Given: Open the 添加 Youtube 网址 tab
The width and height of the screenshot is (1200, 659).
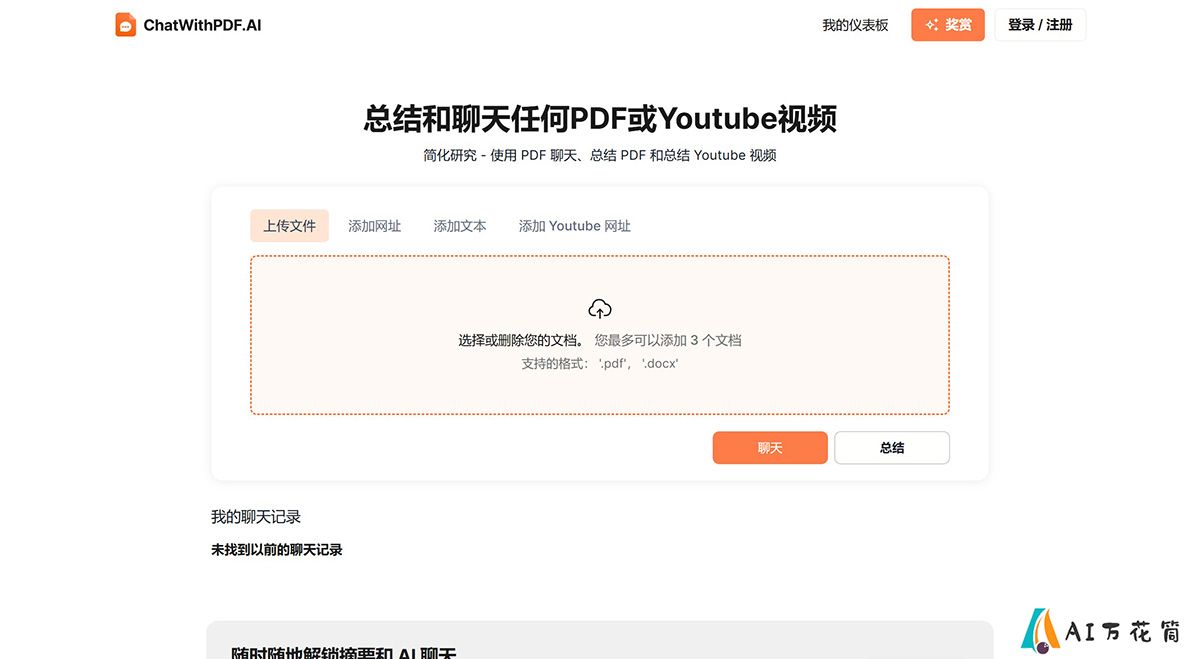Looking at the screenshot, I should pyautogui.click(x=575, y=226).
